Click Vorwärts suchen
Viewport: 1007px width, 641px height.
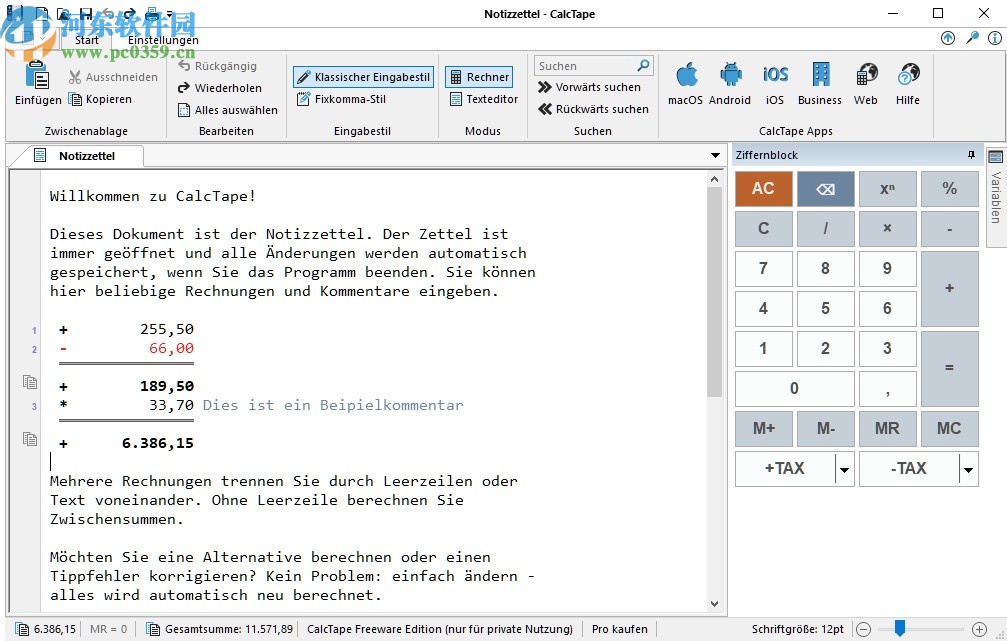(589, 87)
